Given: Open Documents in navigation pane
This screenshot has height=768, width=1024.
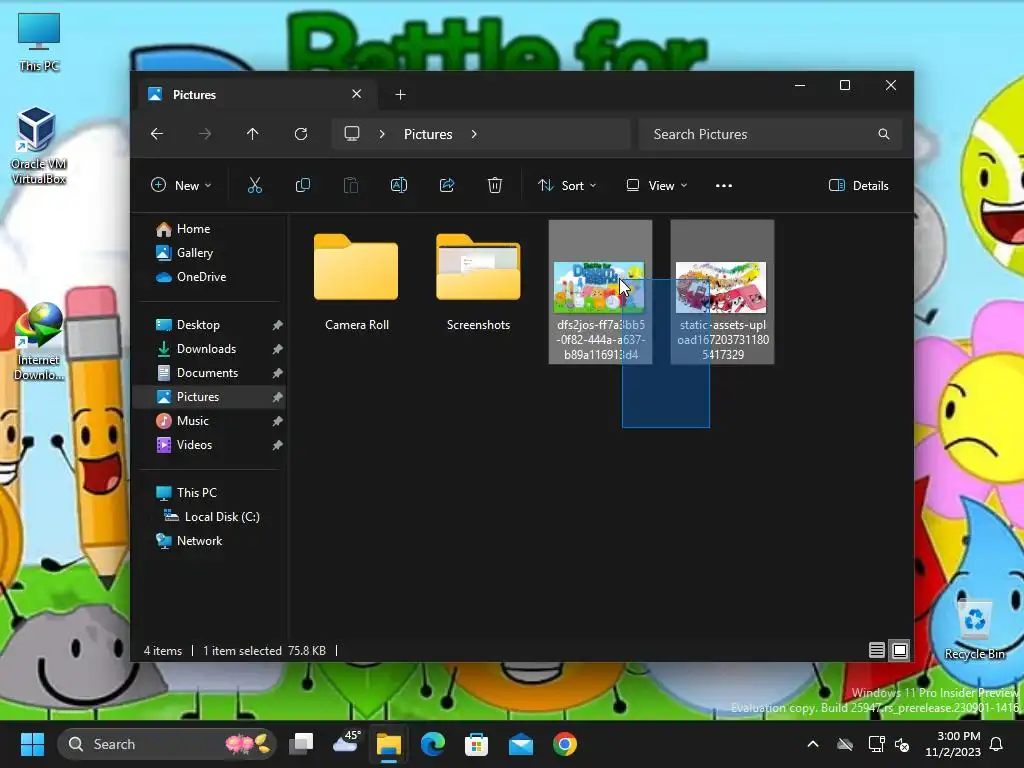Looking at the screenshot, I should tap(207, 373).
